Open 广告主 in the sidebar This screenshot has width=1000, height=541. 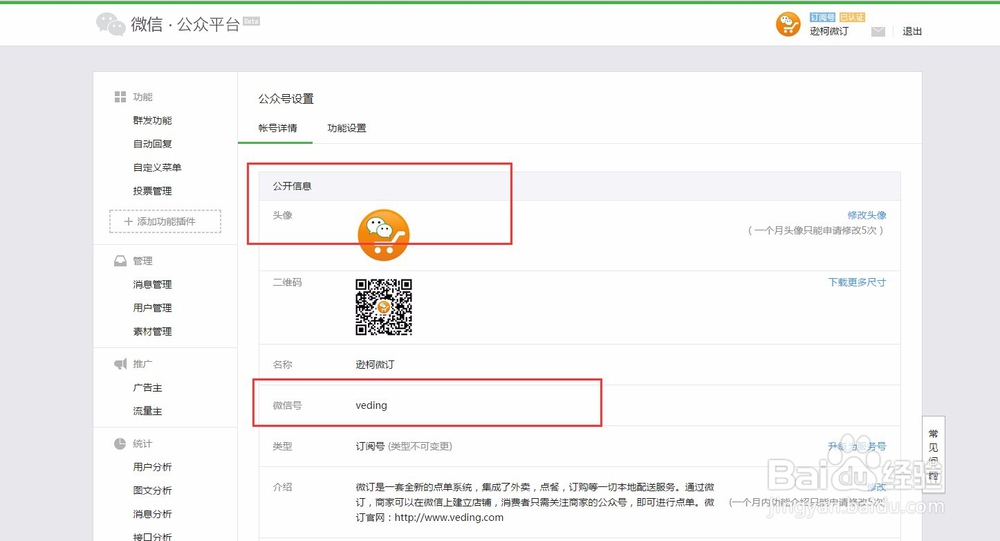pos(147,388)
